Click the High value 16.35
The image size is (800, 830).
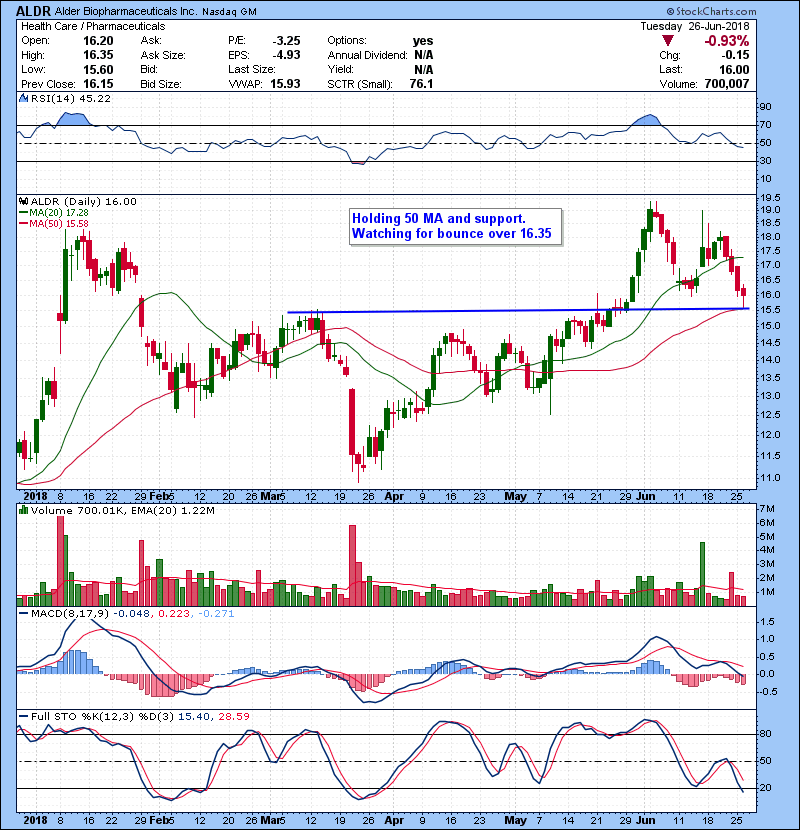(98, 55)
